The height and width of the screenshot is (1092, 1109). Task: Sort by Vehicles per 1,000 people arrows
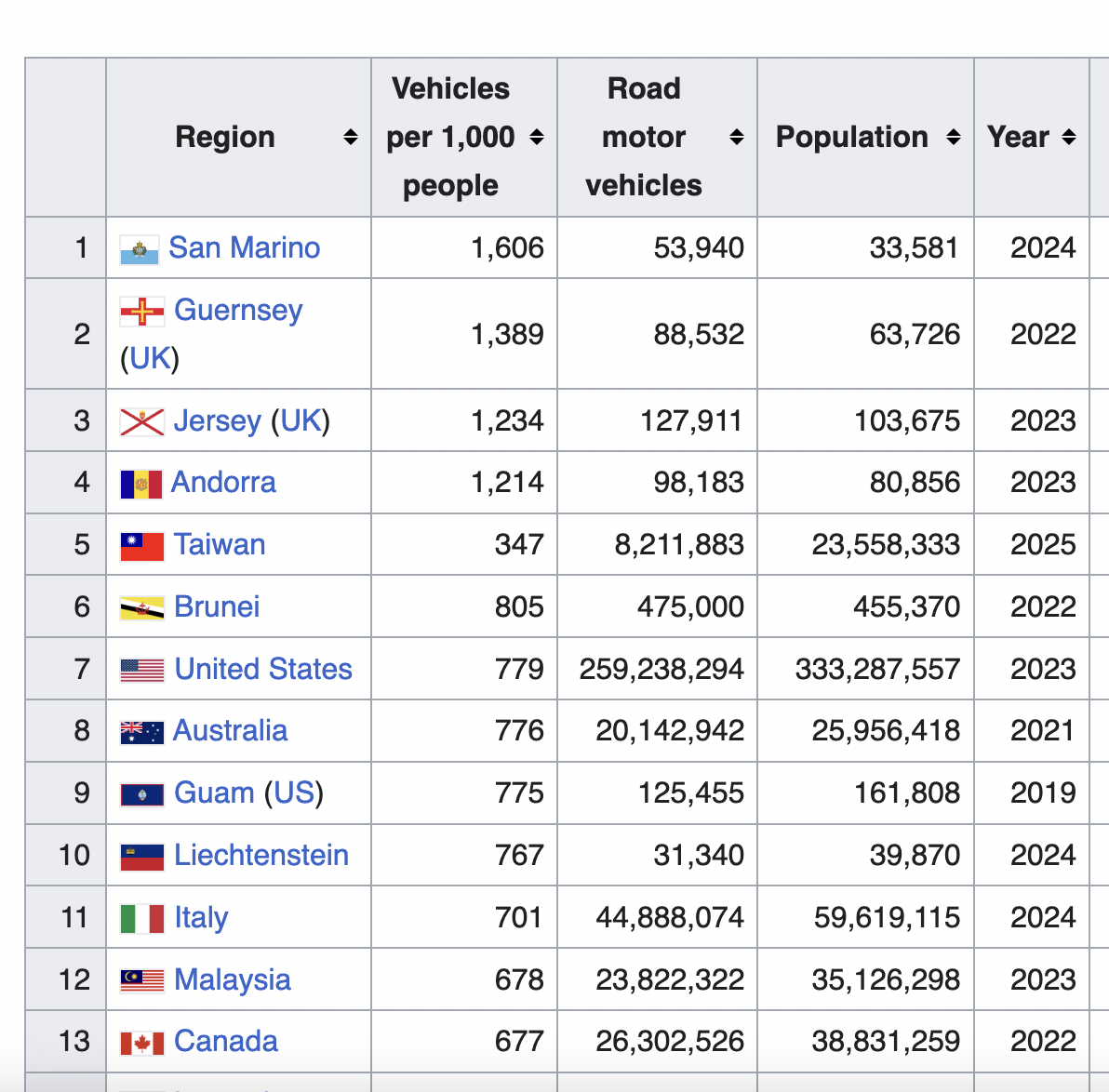click(537, 138)
